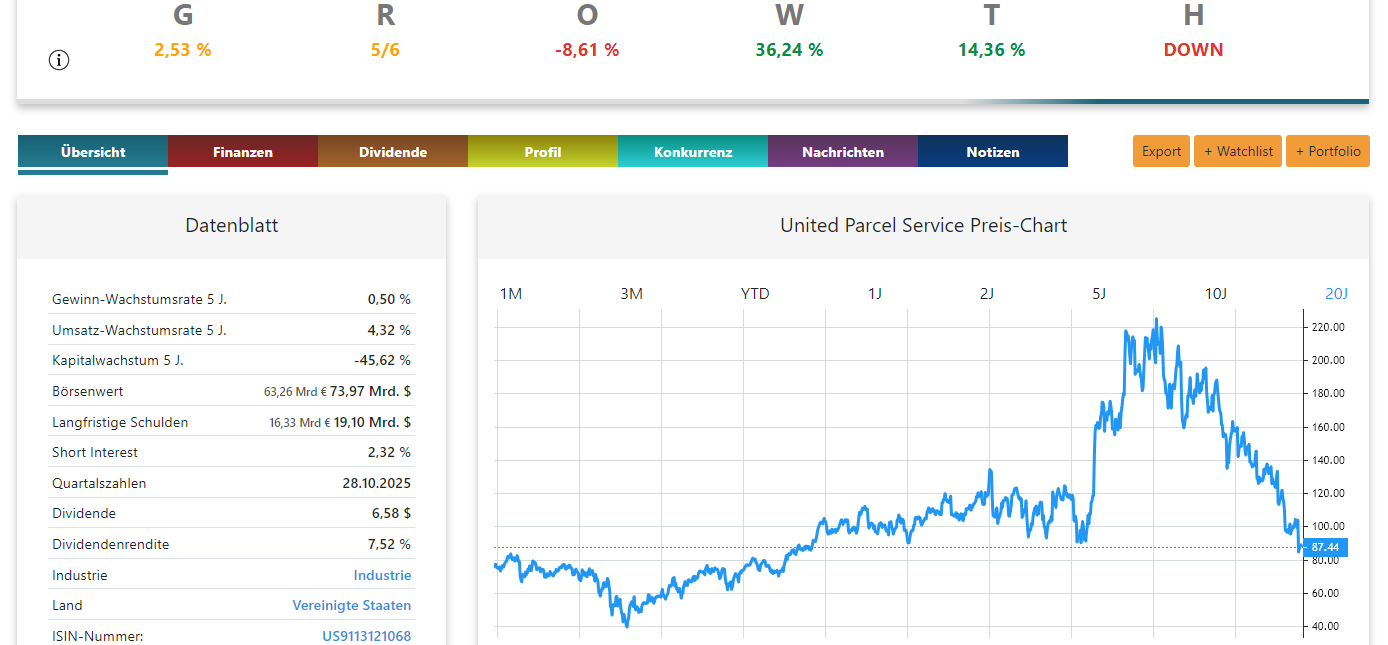Open the Vereinigte Staaten country link
Image resolution: width=1388 pixels, height=645 pixels.
click(x=351, y=605)
